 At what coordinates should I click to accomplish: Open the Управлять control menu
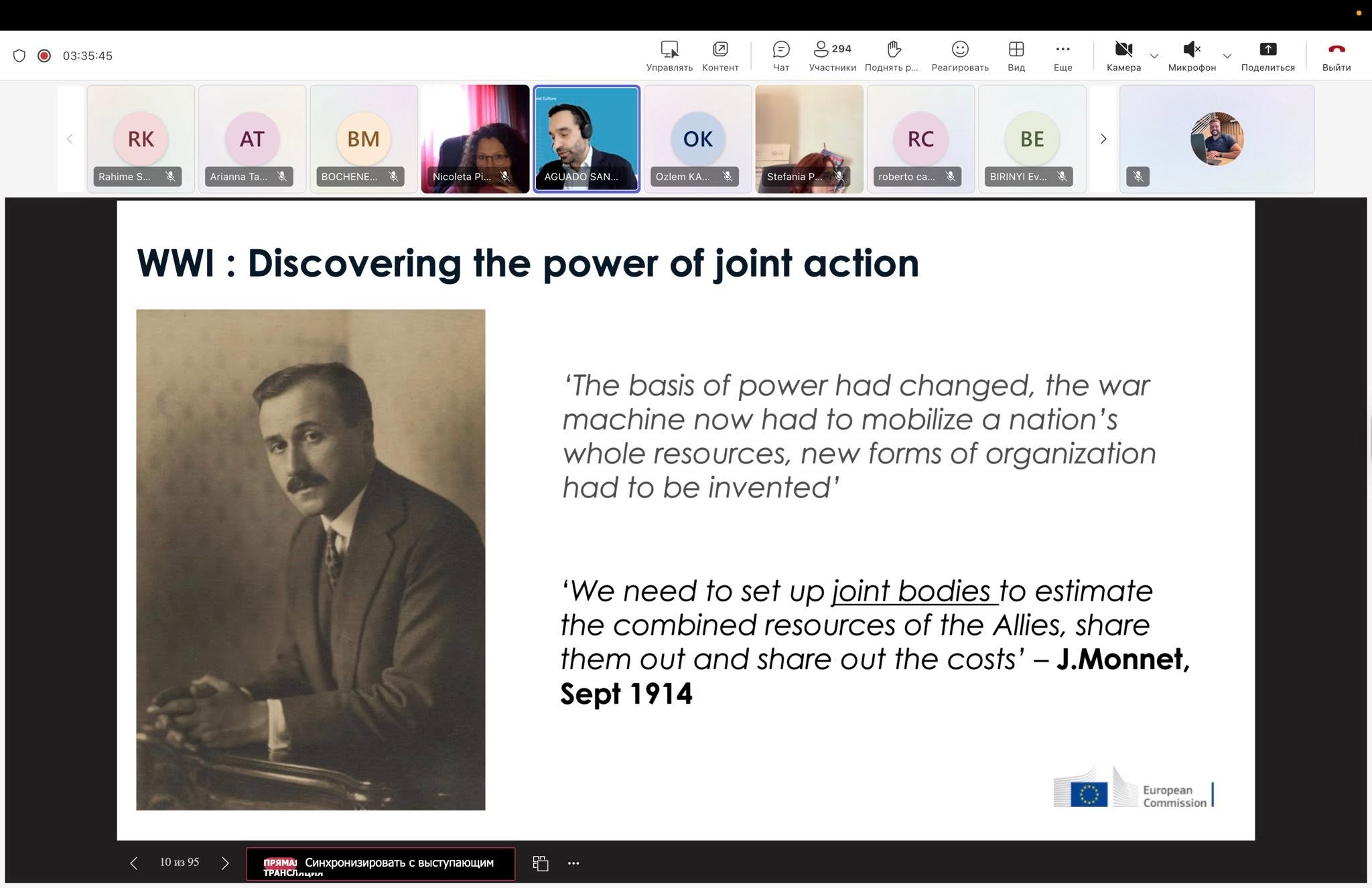tap(669, 56)
